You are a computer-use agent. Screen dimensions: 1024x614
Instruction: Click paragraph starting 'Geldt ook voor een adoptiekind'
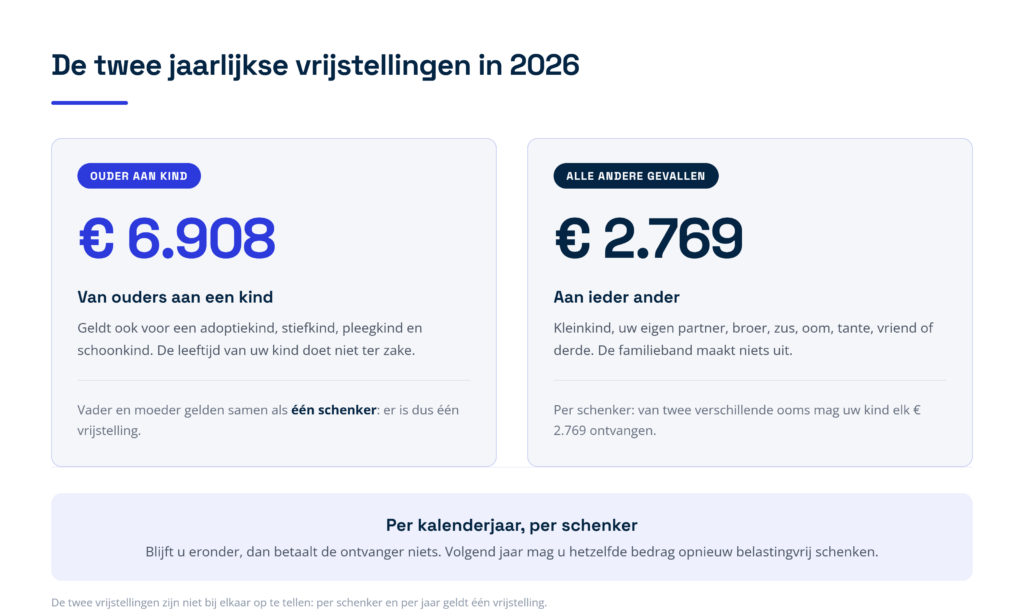click(249, 339)
